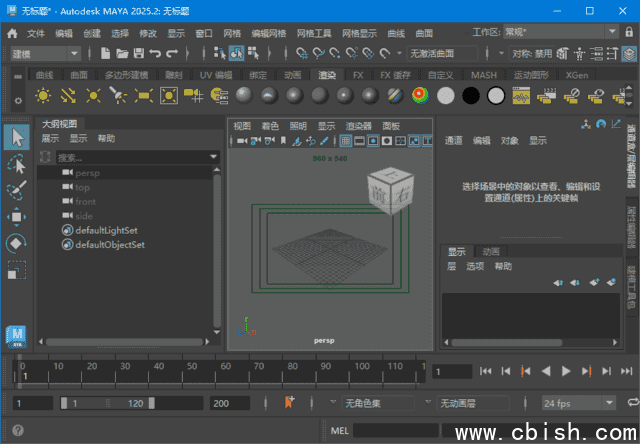Toggle the viewport resolution gate
This screenshot has width=640, height=444.
click(373, 141)
